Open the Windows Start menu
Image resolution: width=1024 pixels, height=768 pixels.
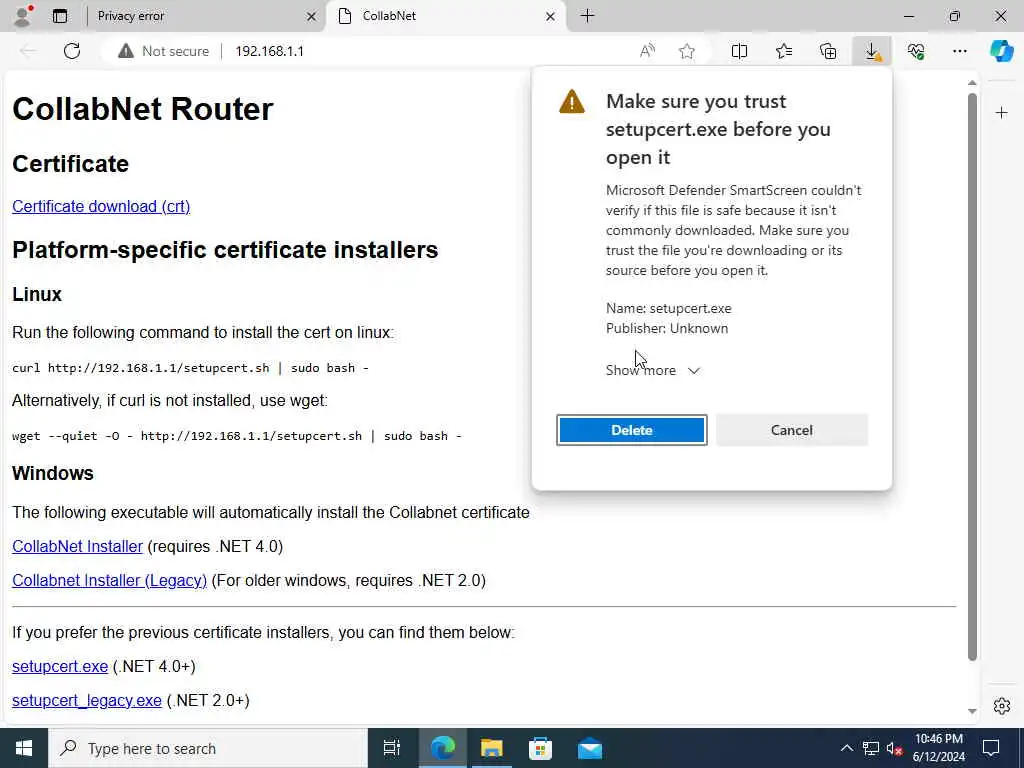(x=24, y=748)
